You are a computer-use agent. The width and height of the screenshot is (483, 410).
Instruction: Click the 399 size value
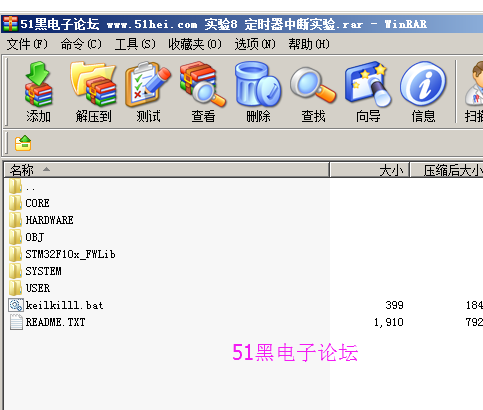[394, 305]
